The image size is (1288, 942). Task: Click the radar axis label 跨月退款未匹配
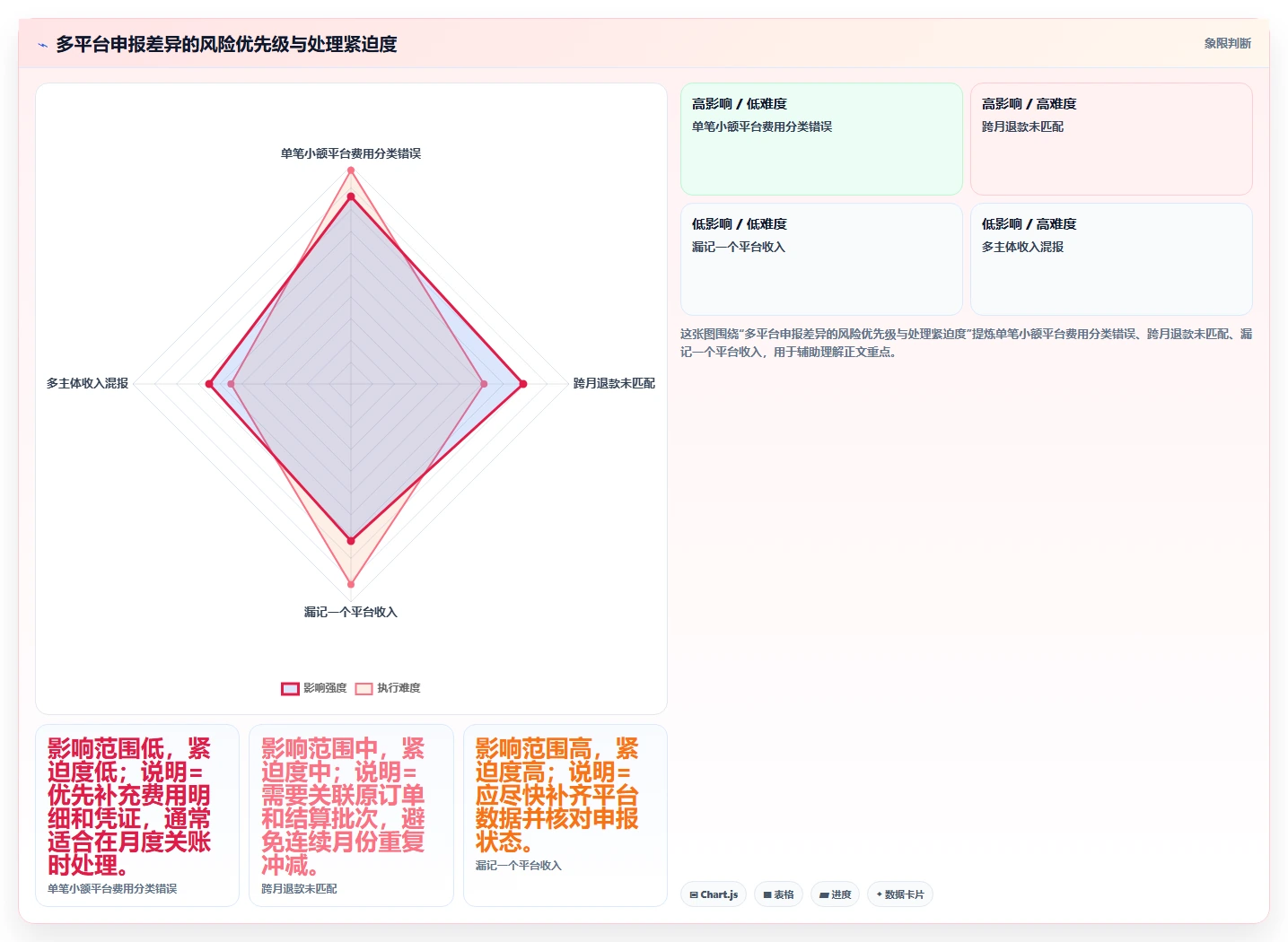tap(614, 383)
